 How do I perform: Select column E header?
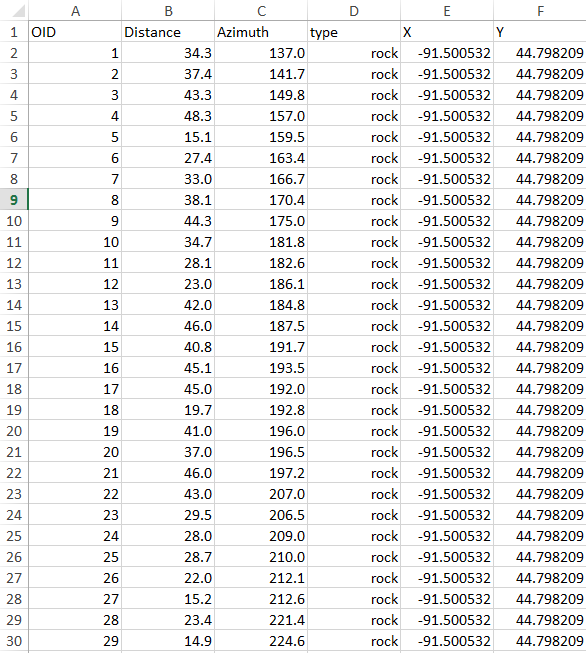447,11
